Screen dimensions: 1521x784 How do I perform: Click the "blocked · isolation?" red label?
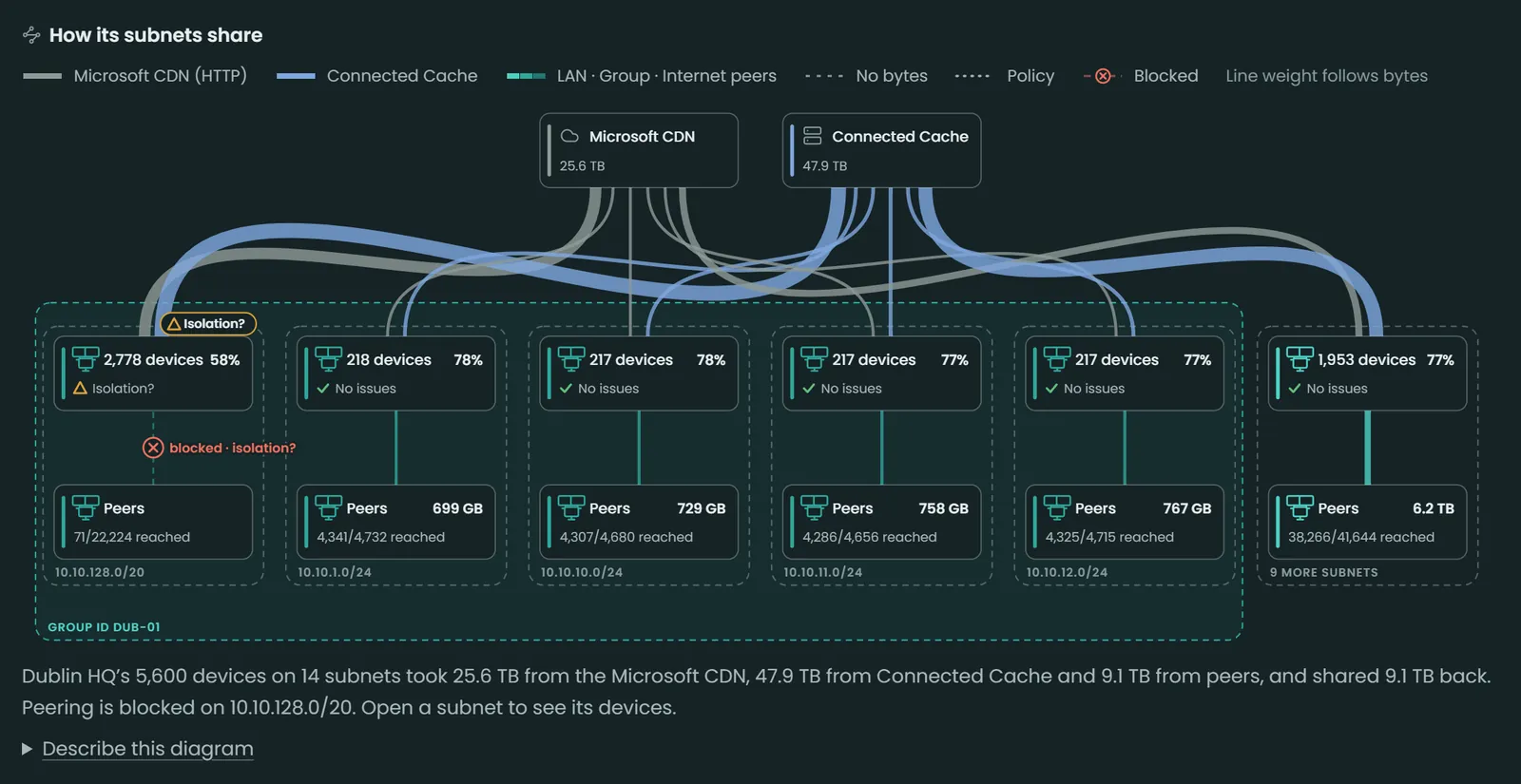[233, 448]
